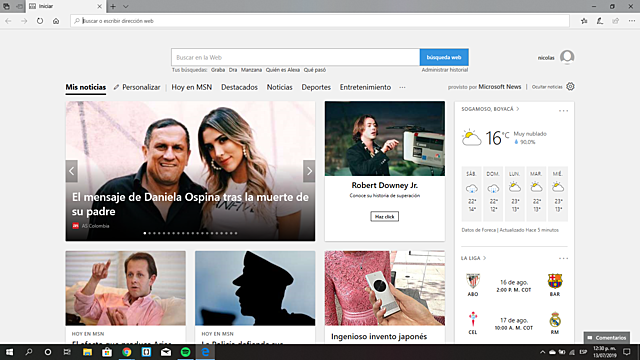The image size is (640, 360).
Task: Switch to Entretenimiento tab
Action: 365,87
